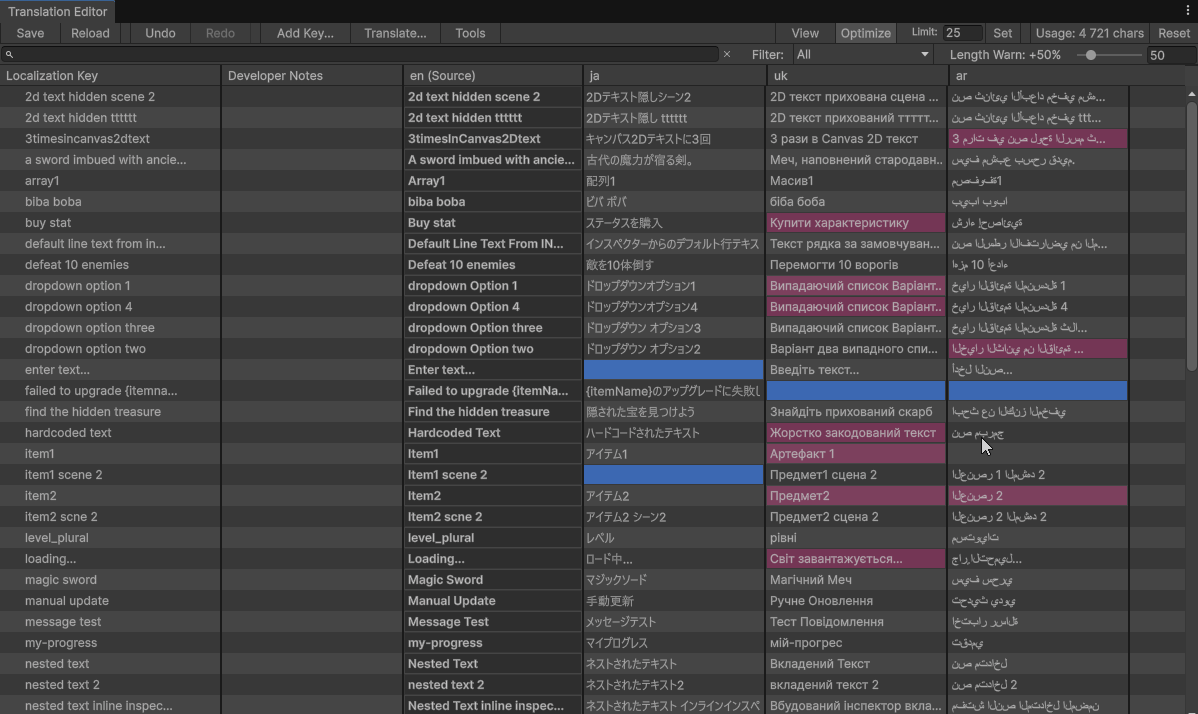This screenshot has height=714, width=1198.
Task: Select the magic sword localization key row
Action: pos(60,579)
